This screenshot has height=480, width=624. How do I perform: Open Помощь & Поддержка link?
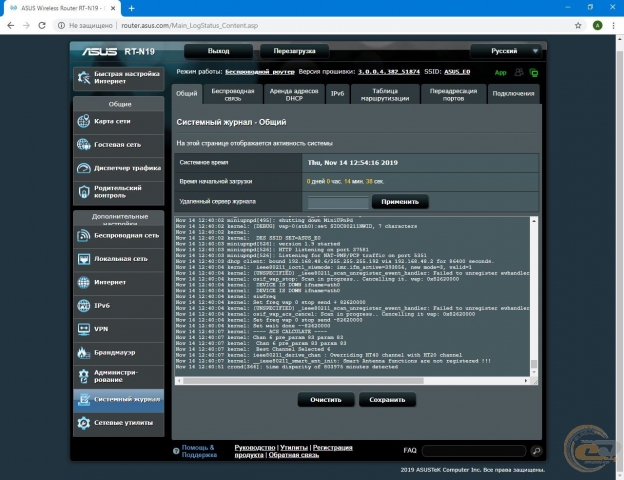coord(199,451)
